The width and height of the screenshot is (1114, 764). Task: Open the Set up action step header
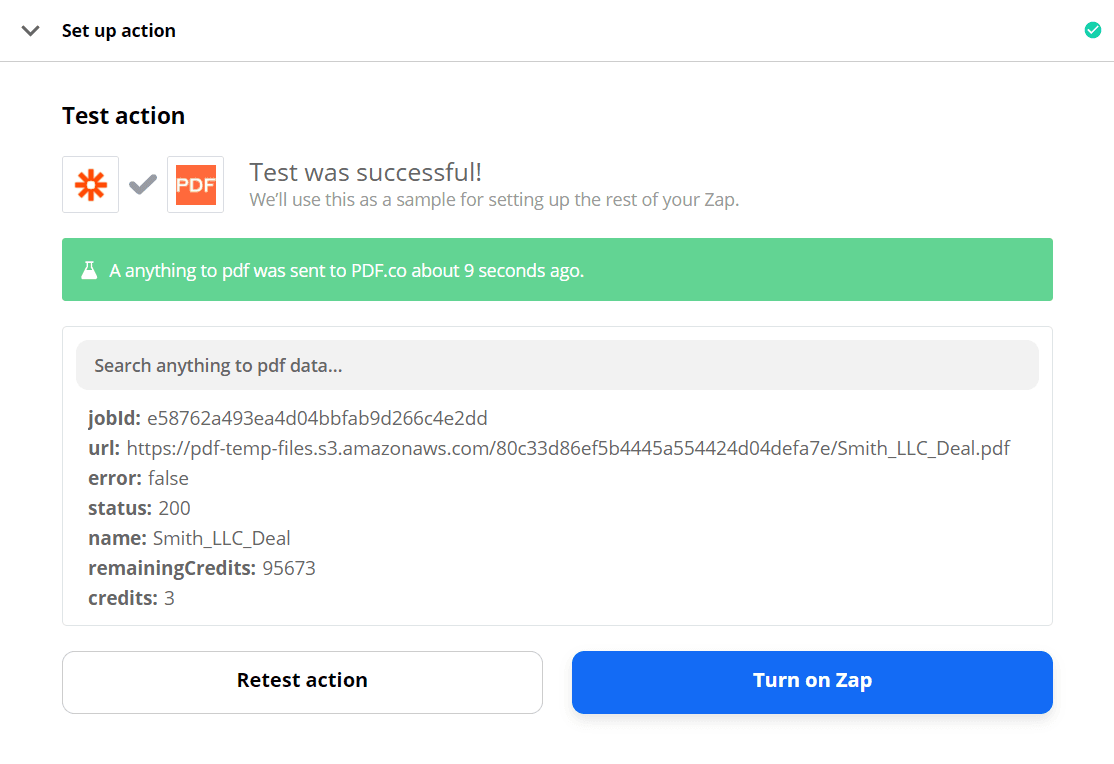click(118, 30)
